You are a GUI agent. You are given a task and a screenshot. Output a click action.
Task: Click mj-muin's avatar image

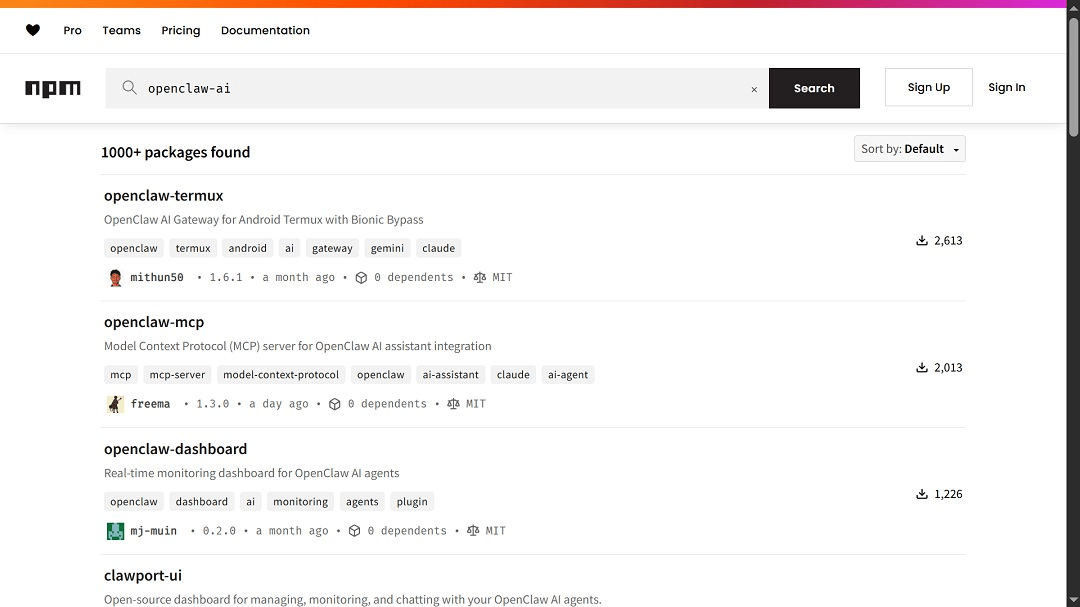pyautogui.click(x=115, y=530)
